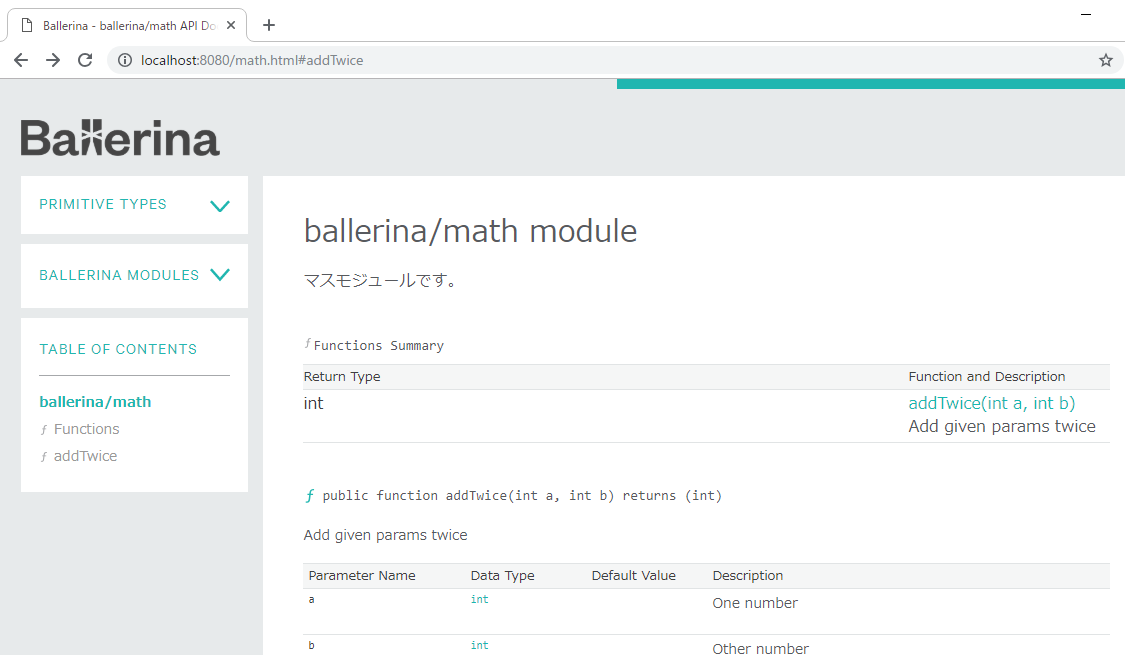Expand the Ballerina Modules chevron
The width and height of the screenshot is (1125, 655).
click(220, 275)
